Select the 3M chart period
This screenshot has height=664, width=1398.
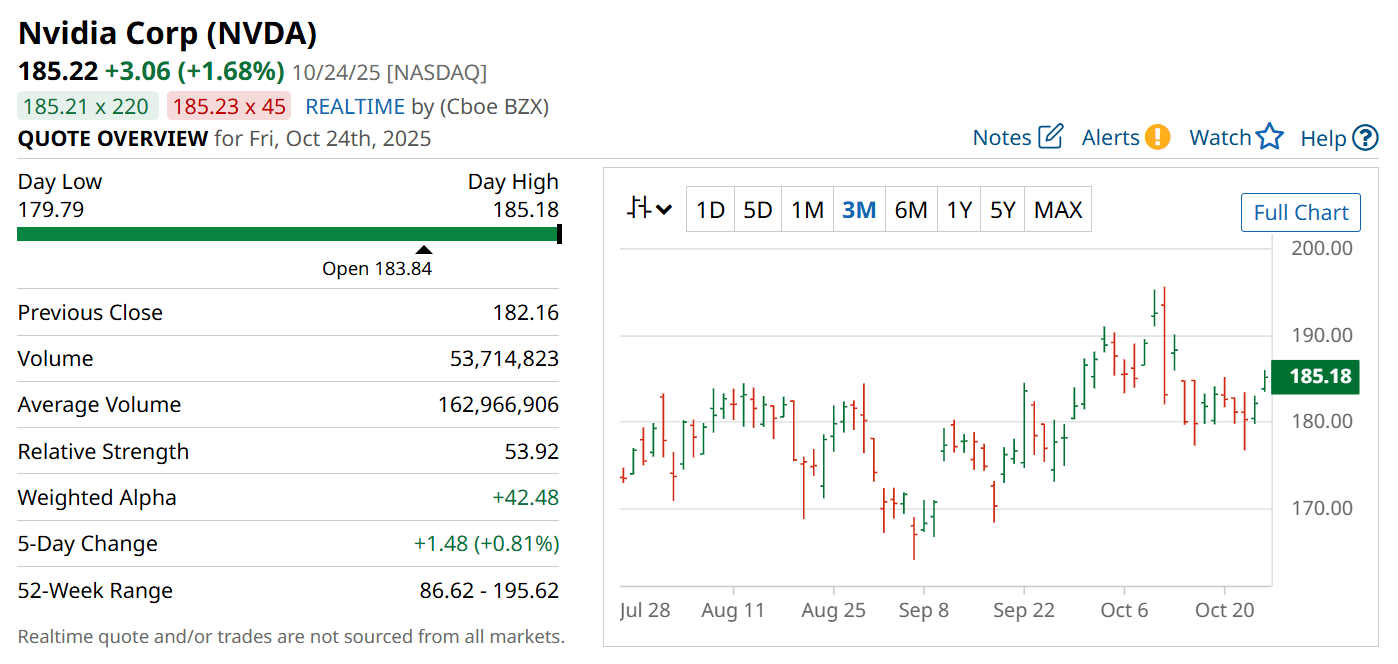click(859, 210)
